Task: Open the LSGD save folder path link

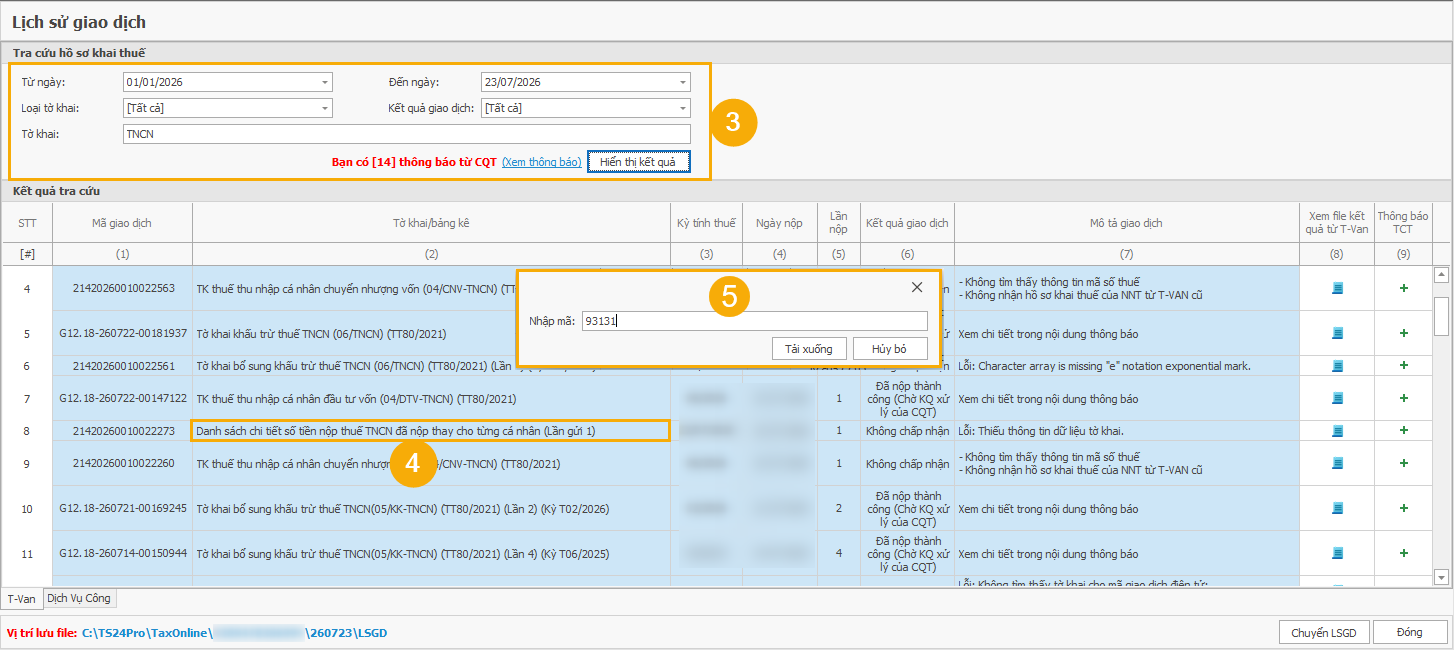Action: [x=234, y=633]
